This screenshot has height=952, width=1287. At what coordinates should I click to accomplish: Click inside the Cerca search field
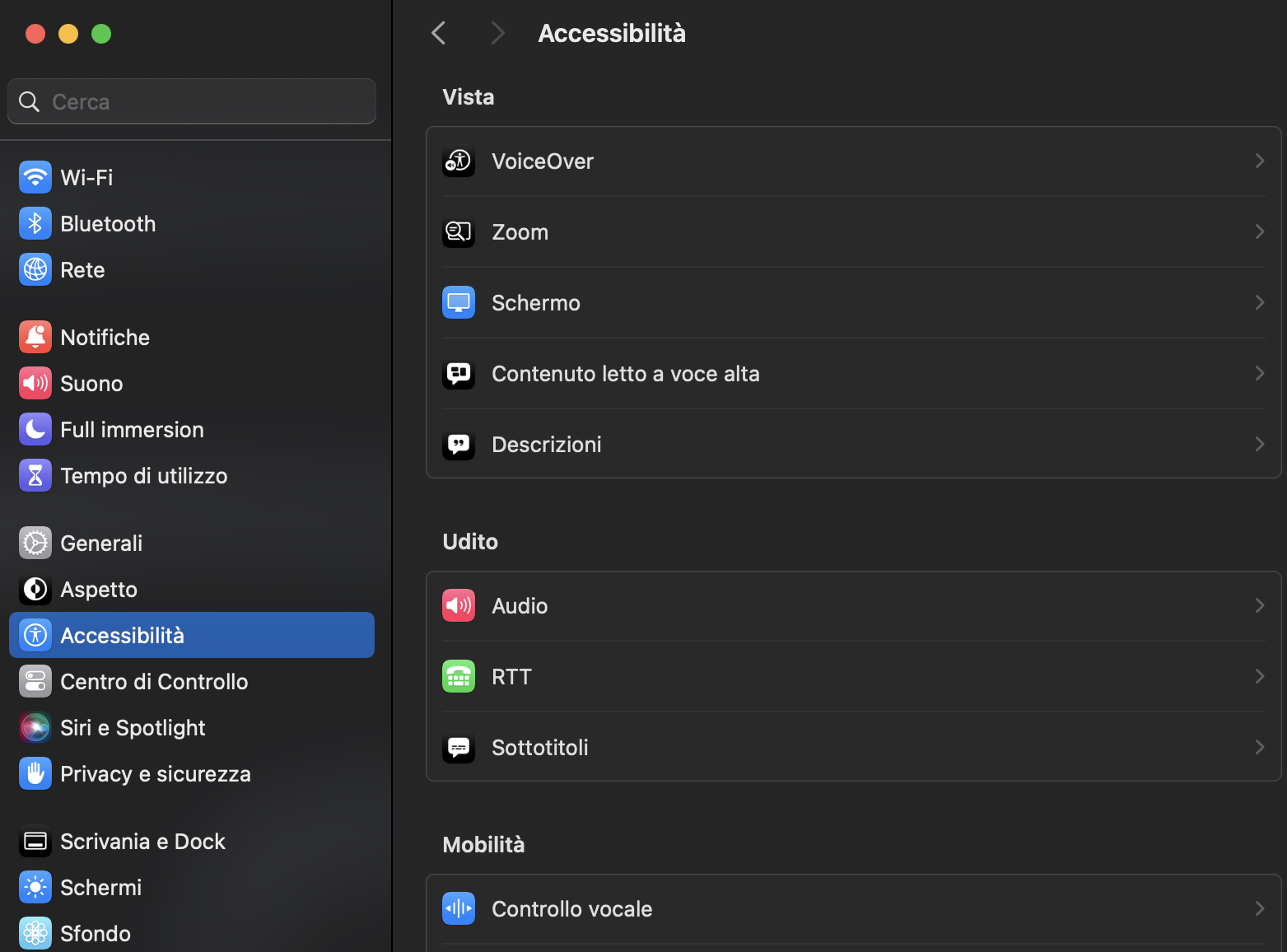click(x=191, y=101)
